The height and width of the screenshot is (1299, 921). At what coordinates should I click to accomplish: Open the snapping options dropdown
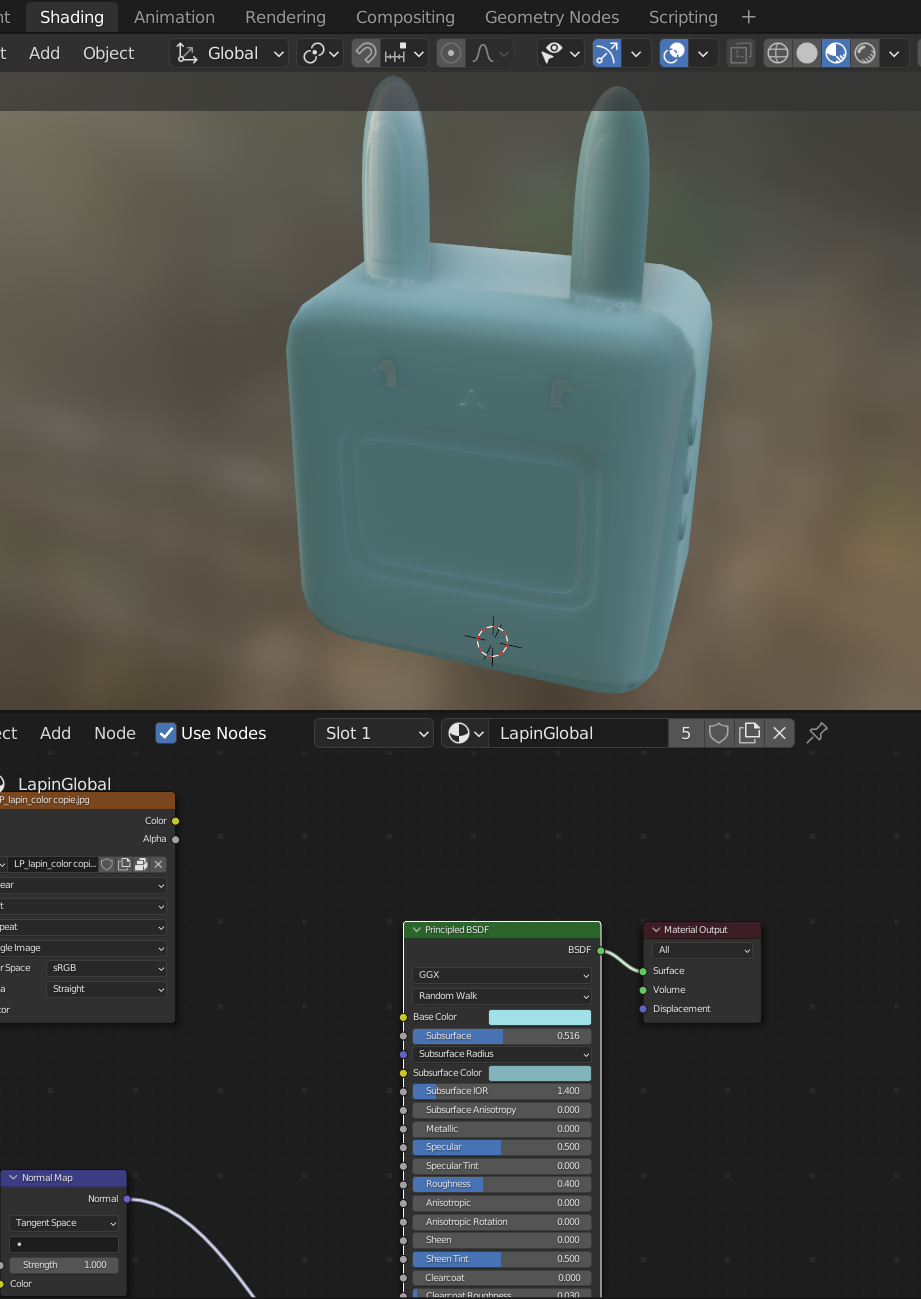pyautogui.click(x=405, y=53)
